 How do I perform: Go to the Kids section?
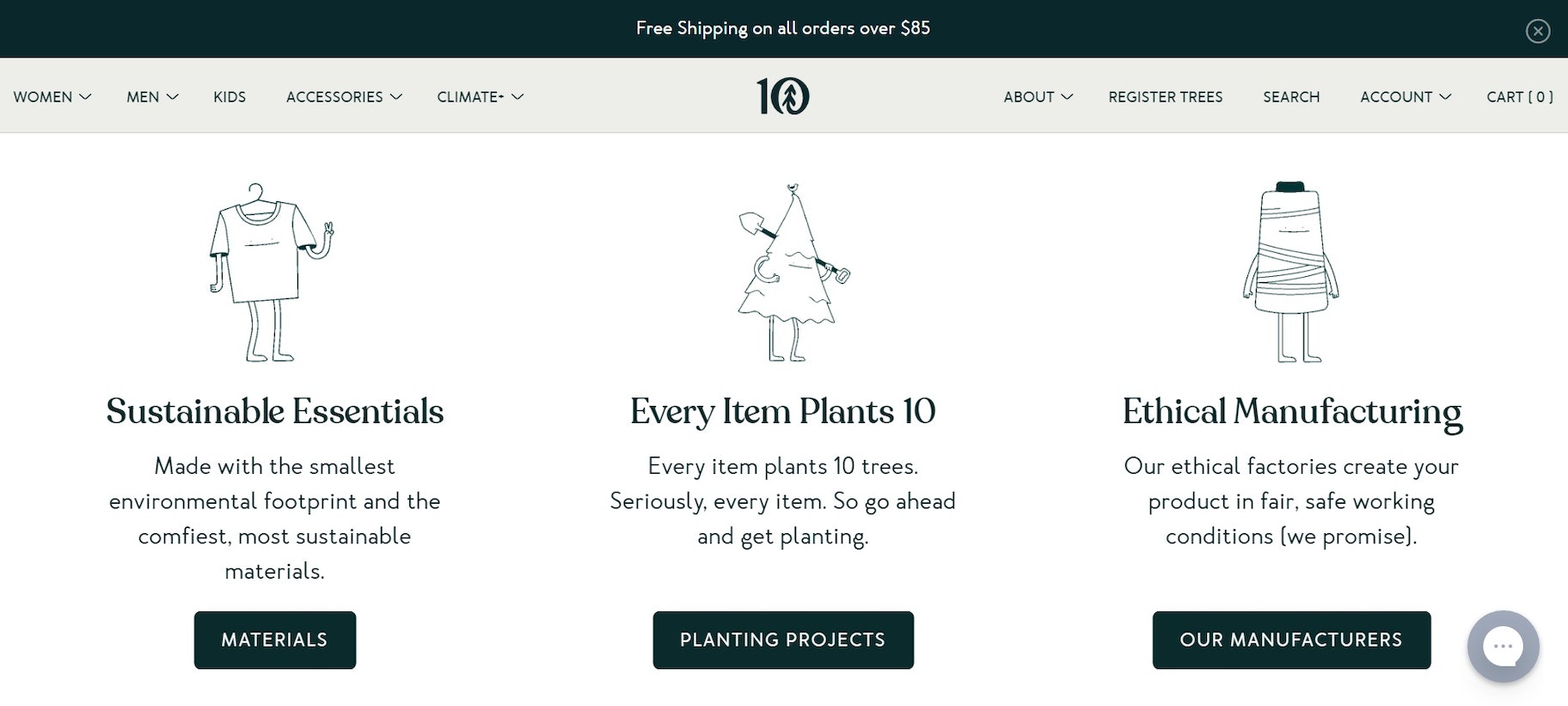click(230, 97)
